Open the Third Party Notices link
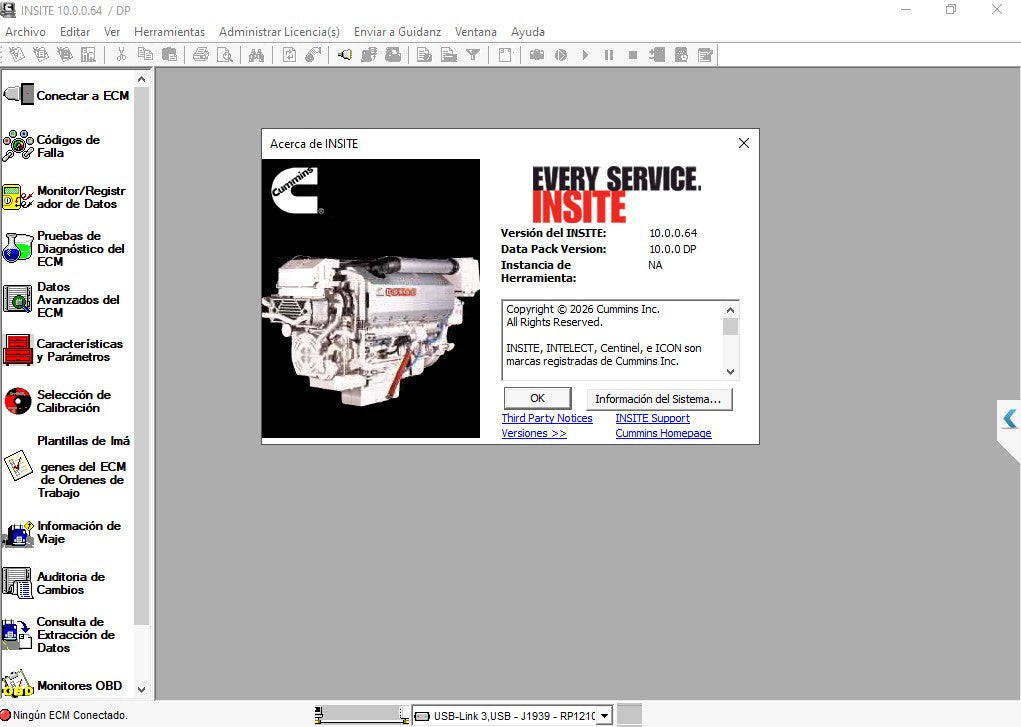1021x727 pixels. point(547,418)
